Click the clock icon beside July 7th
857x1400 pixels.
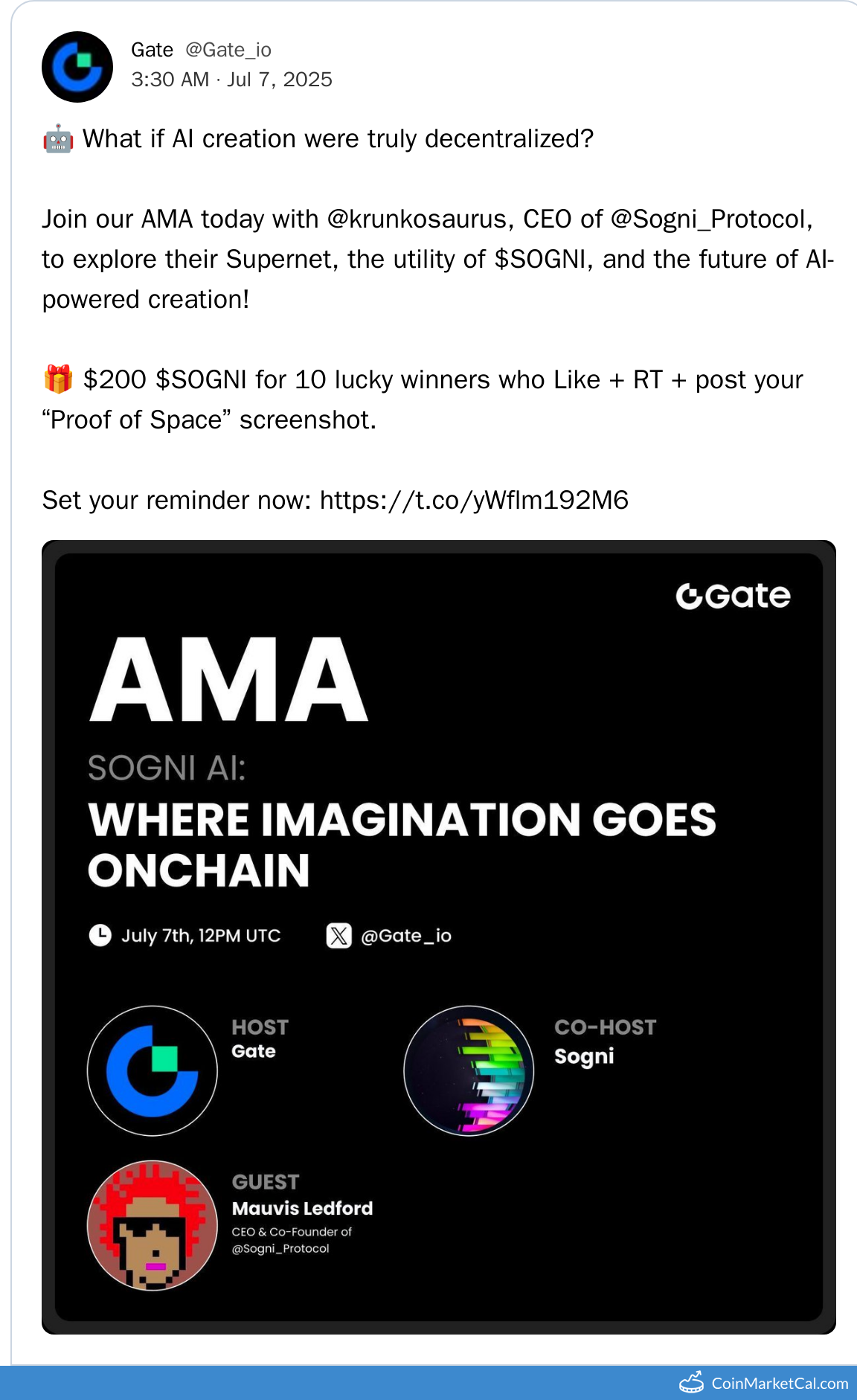[x=100, y=935]
